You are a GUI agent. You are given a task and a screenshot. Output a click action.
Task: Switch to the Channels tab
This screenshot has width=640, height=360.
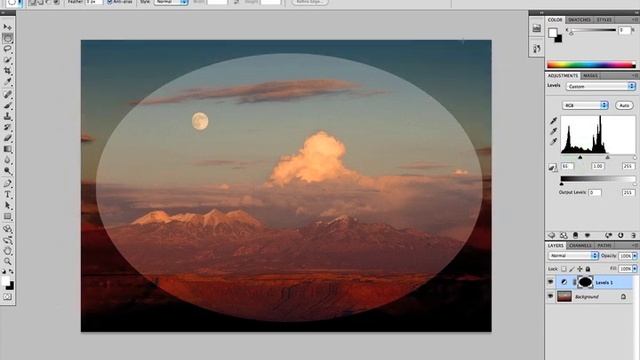click(580, 245)
